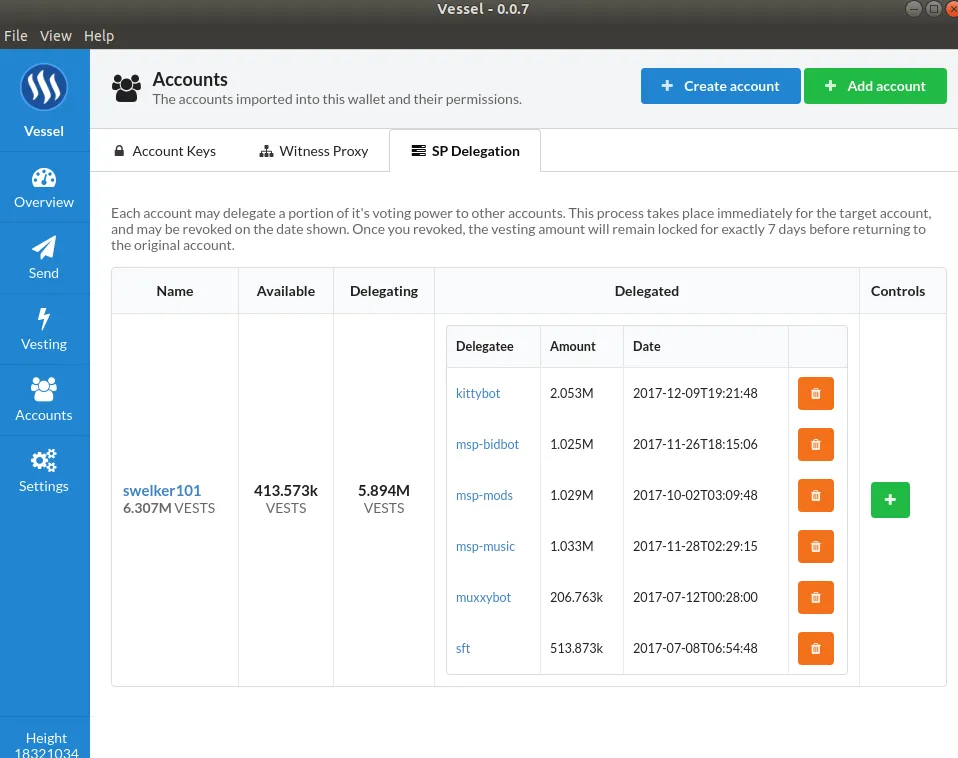Open the Send sidebar section
Screen dimensions: 958x758
point(44,259)
